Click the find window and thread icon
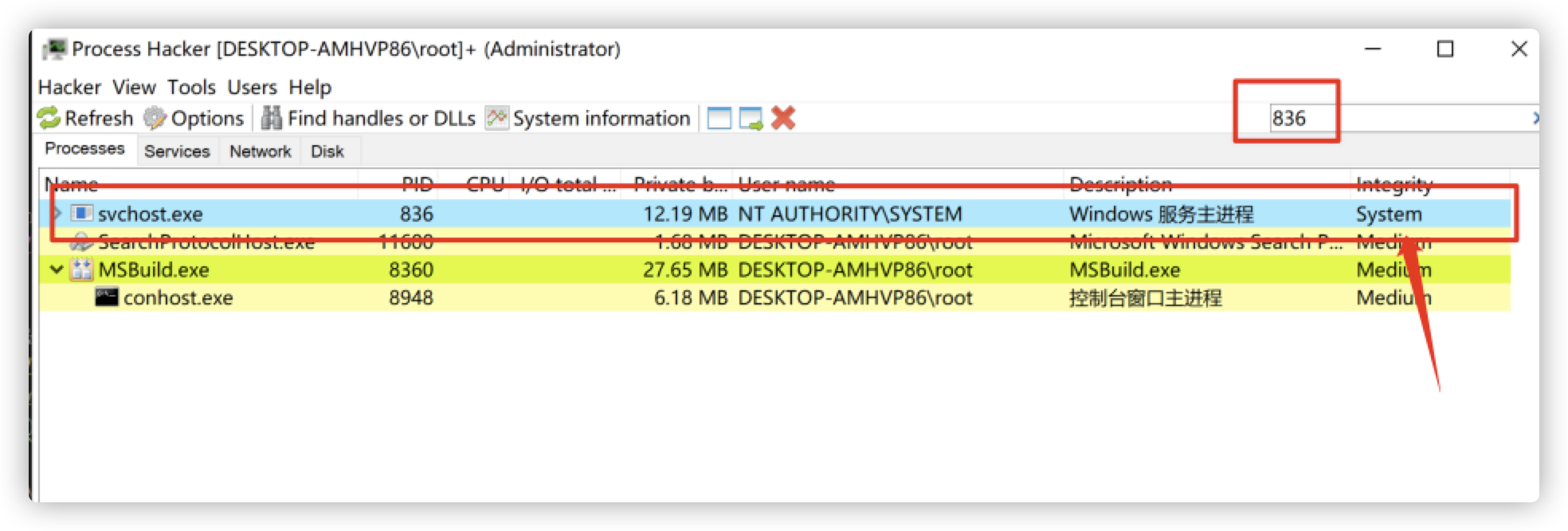Screen dimensions: 1568x531 [x=751, y=118]
